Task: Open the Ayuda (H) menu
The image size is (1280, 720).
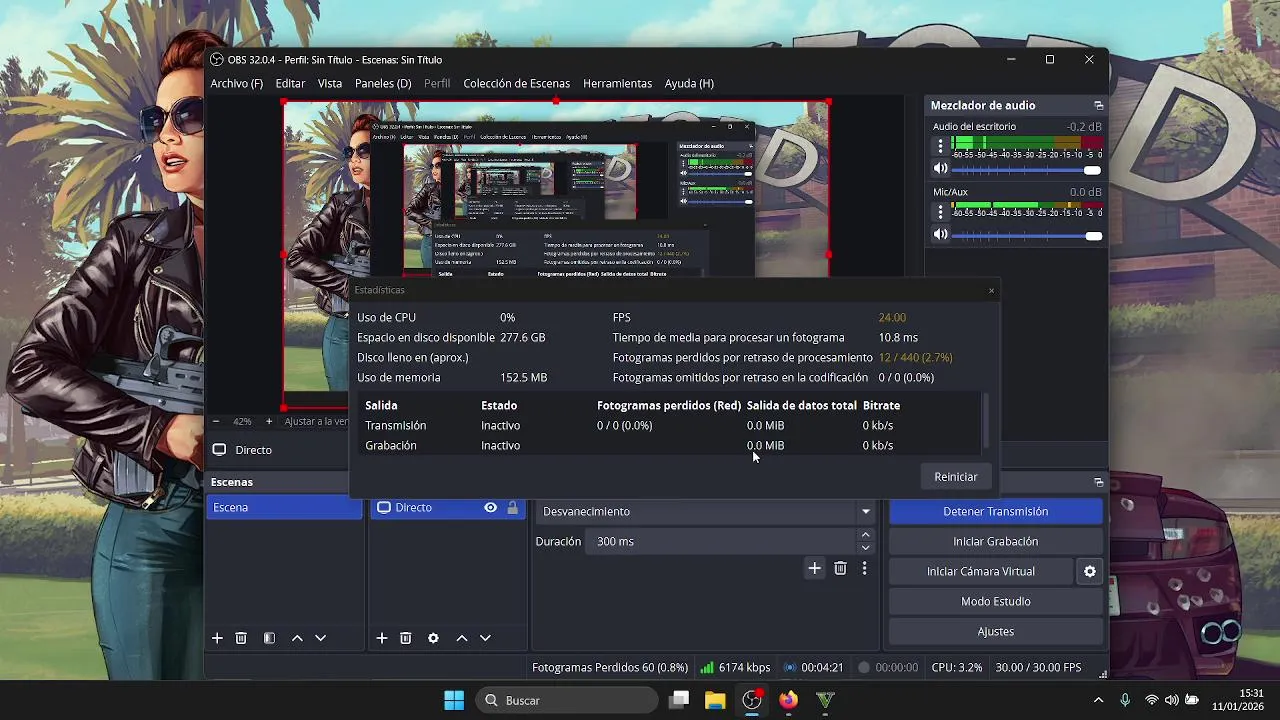Action: coord(689,84)
